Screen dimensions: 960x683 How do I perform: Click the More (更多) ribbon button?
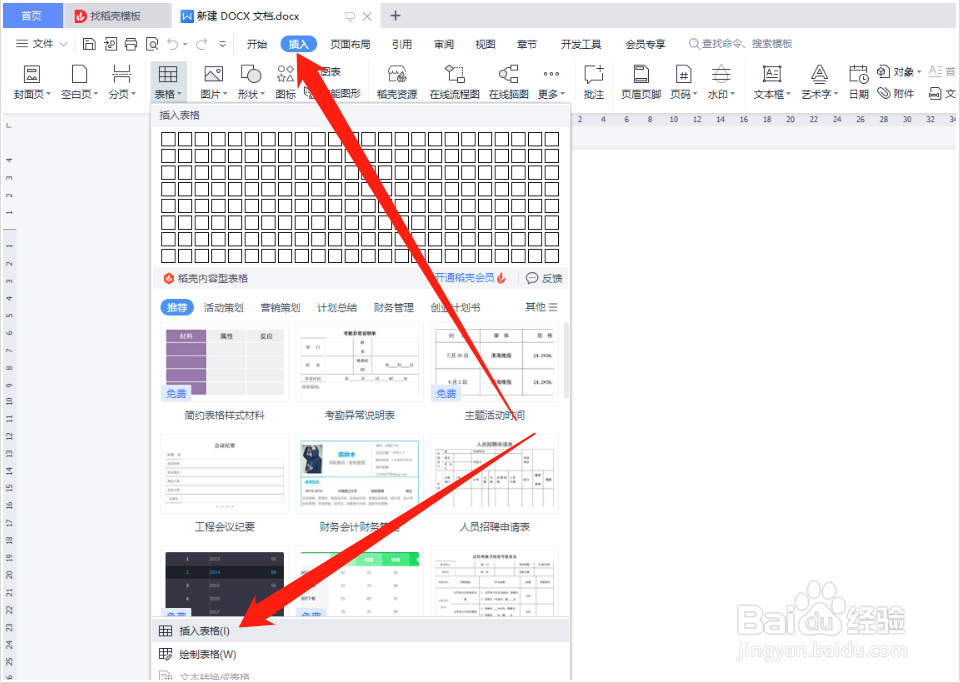(551, 81)
